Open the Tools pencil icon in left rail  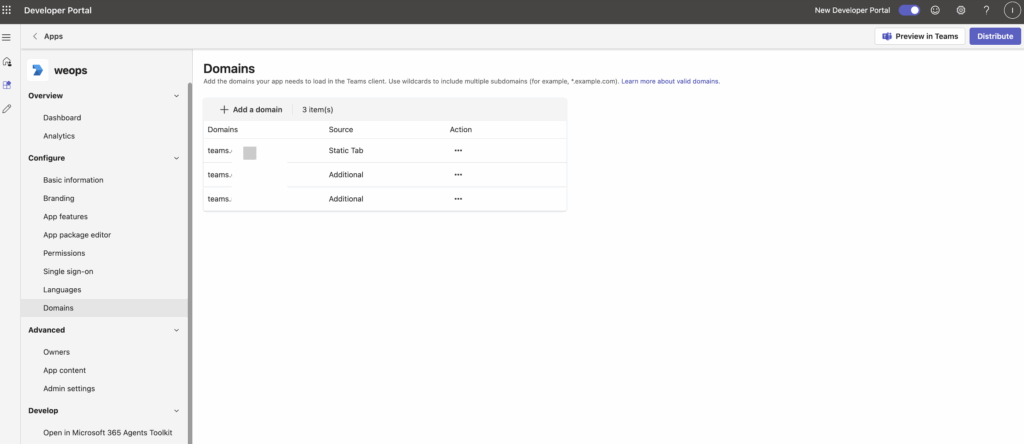pos(7,108)
